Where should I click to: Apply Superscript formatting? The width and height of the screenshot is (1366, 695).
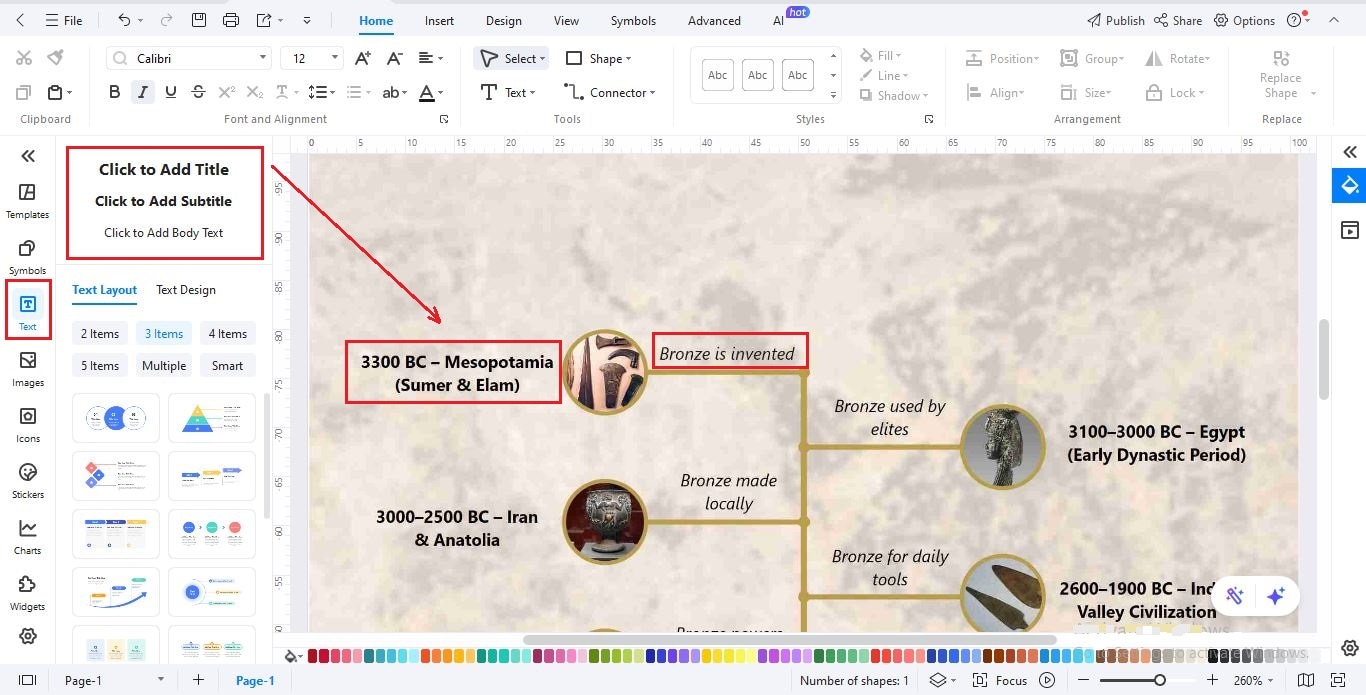(x=227, y=92)
